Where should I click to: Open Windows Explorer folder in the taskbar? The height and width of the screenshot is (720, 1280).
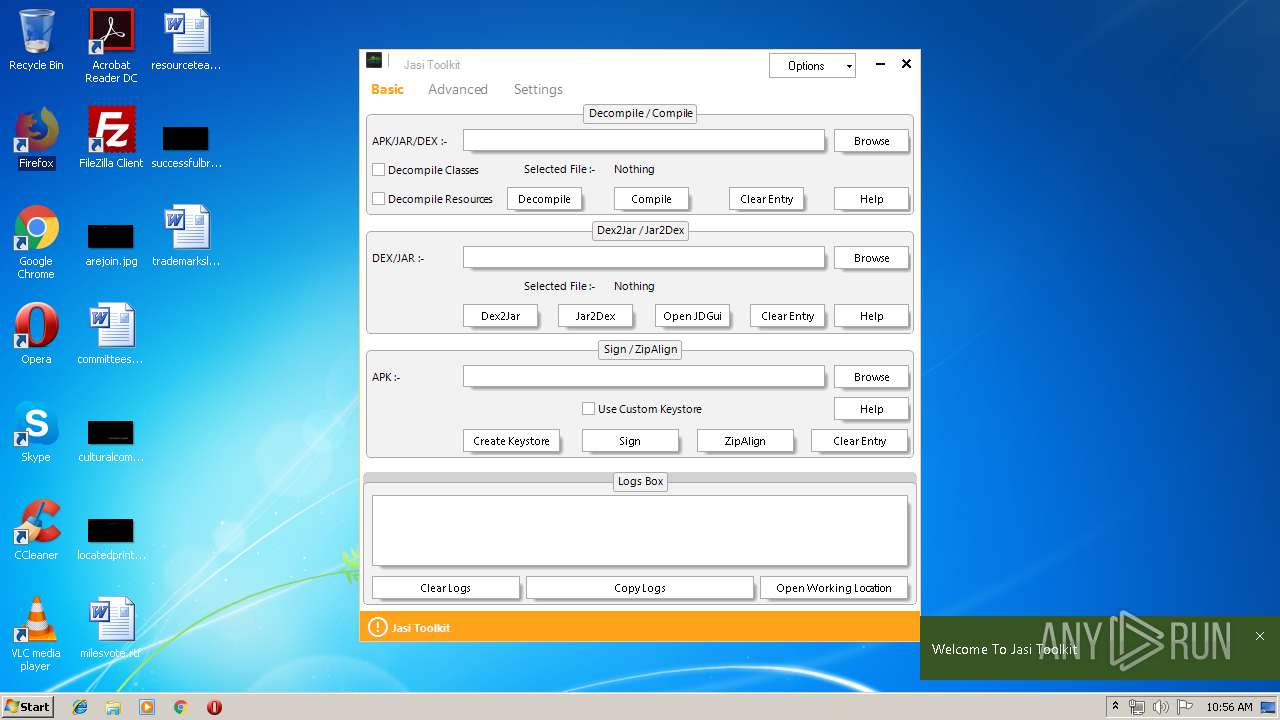113,707
